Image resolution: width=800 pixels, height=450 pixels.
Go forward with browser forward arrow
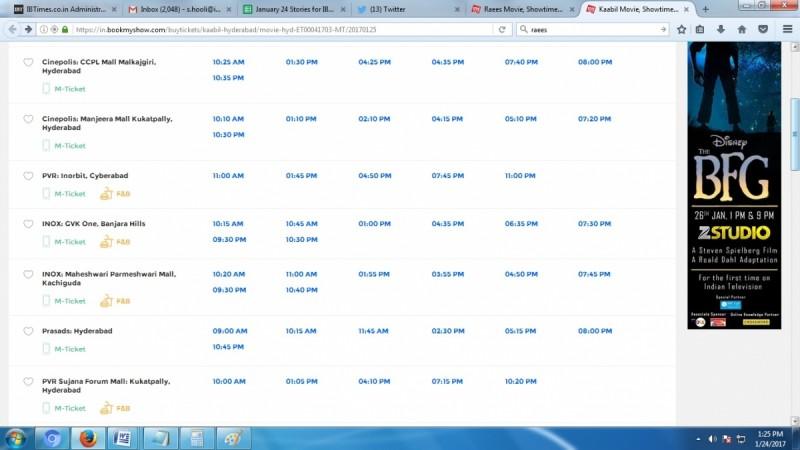click(x=28, y=30)
